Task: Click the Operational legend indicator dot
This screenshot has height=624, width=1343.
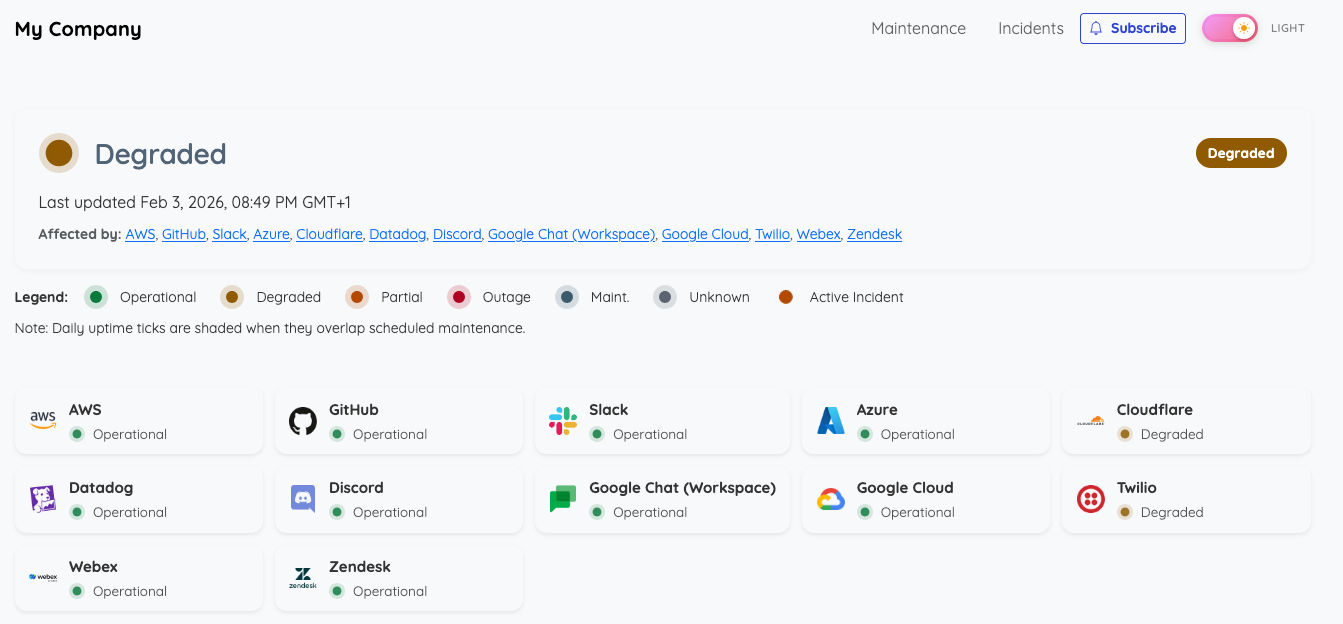Action: click(95, 297)
